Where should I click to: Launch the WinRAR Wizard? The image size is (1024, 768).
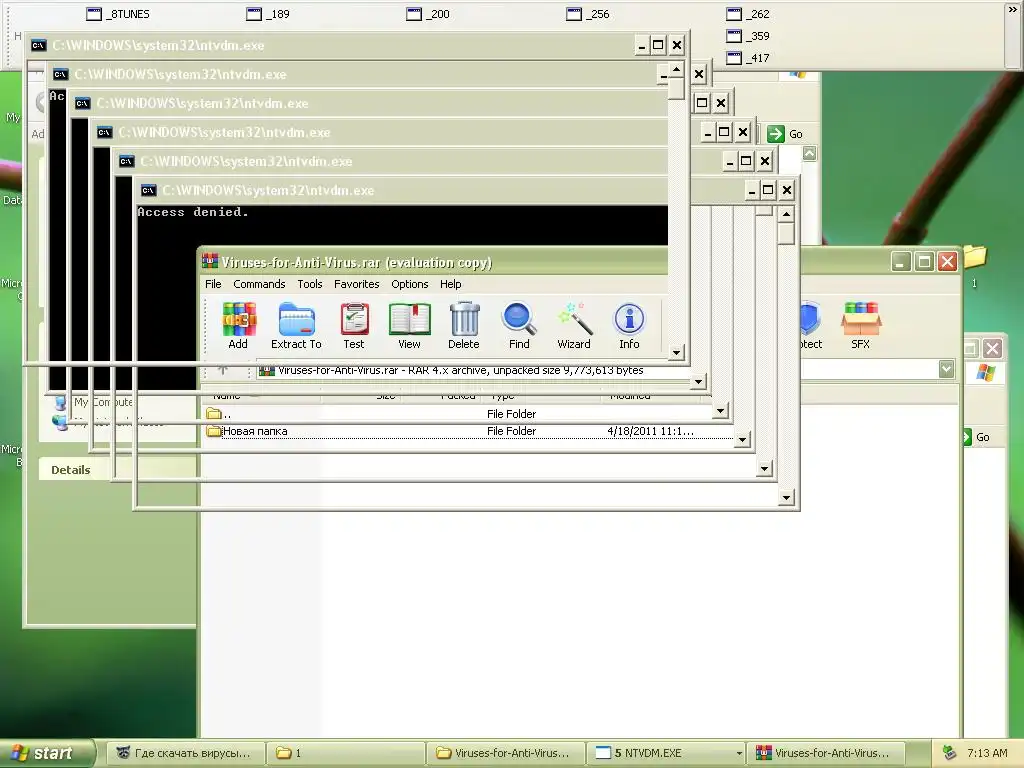click(574, 325)
